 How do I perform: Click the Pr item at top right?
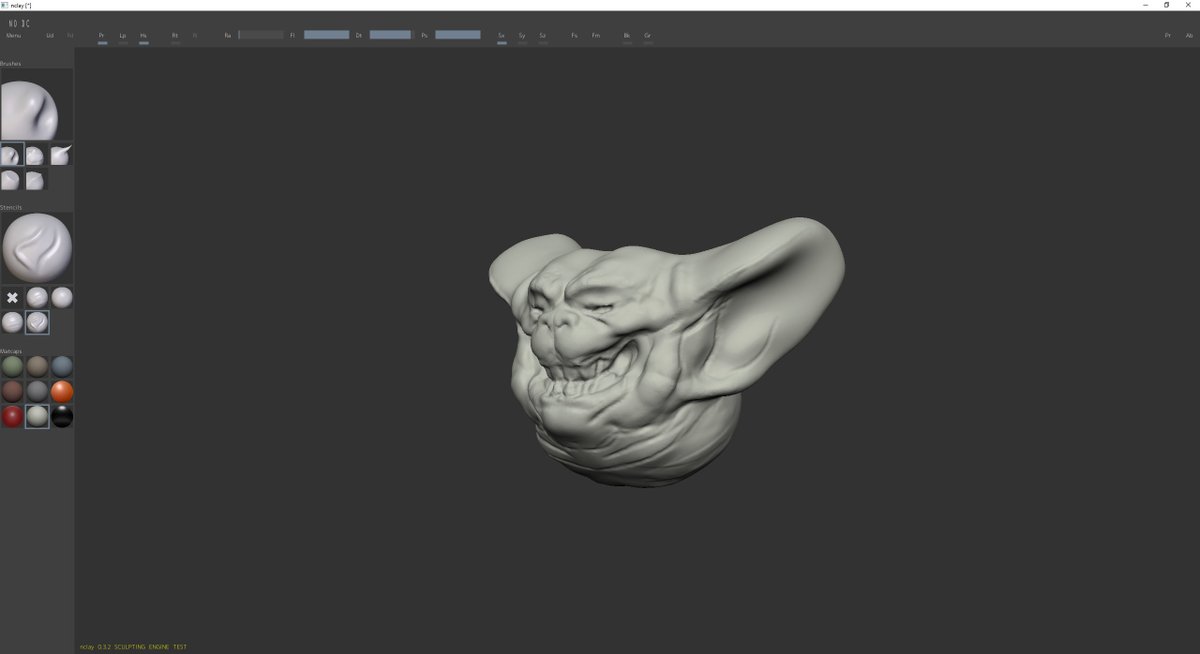coord(1166,34)
